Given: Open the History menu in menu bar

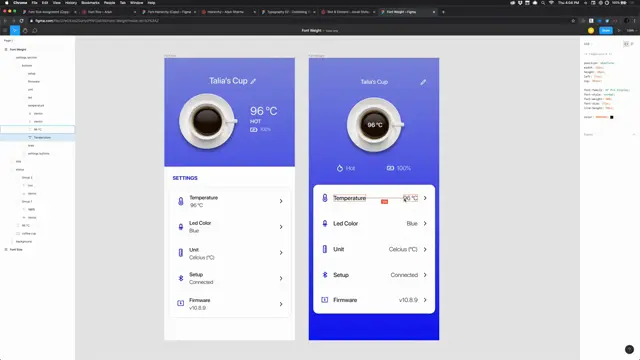Looking at the screenshot, I should (71, 2).
